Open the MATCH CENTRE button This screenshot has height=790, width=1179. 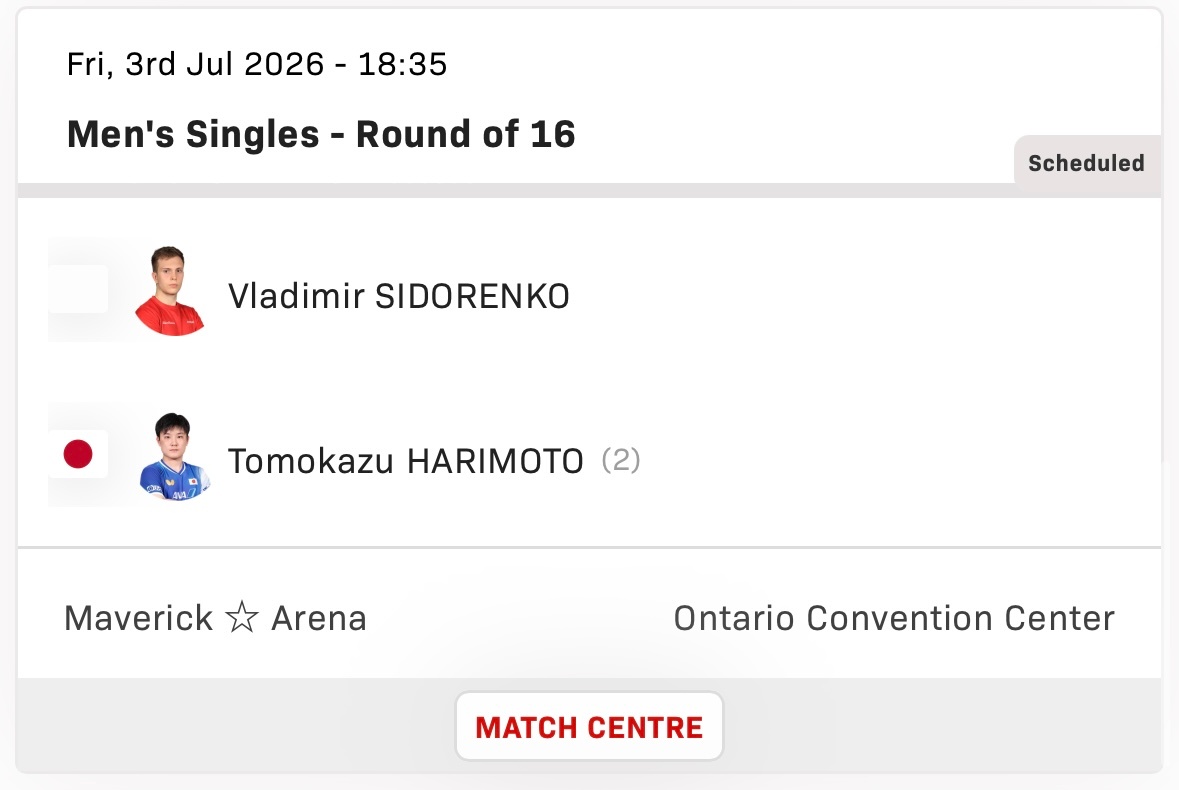[589, 726]
